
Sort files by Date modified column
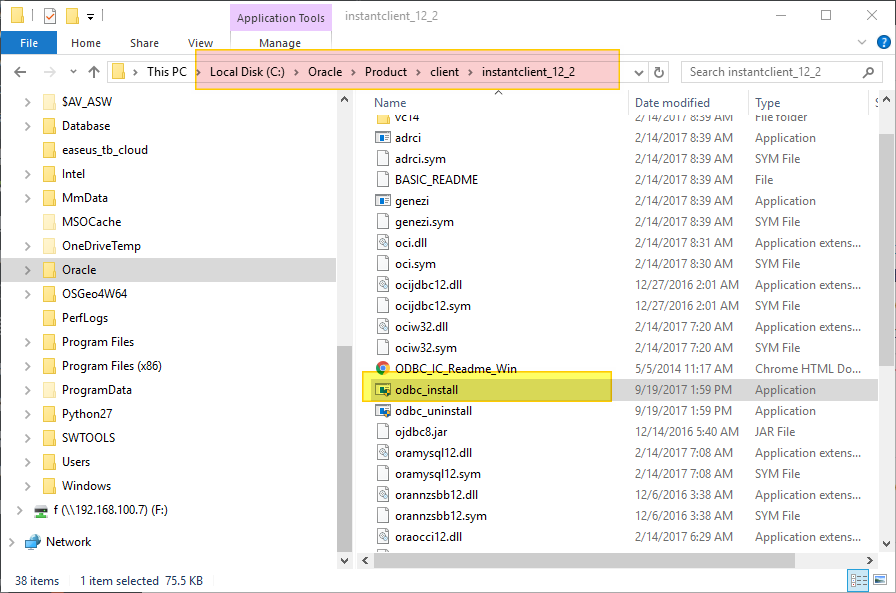pyautogui.click(x=672, y=103)
